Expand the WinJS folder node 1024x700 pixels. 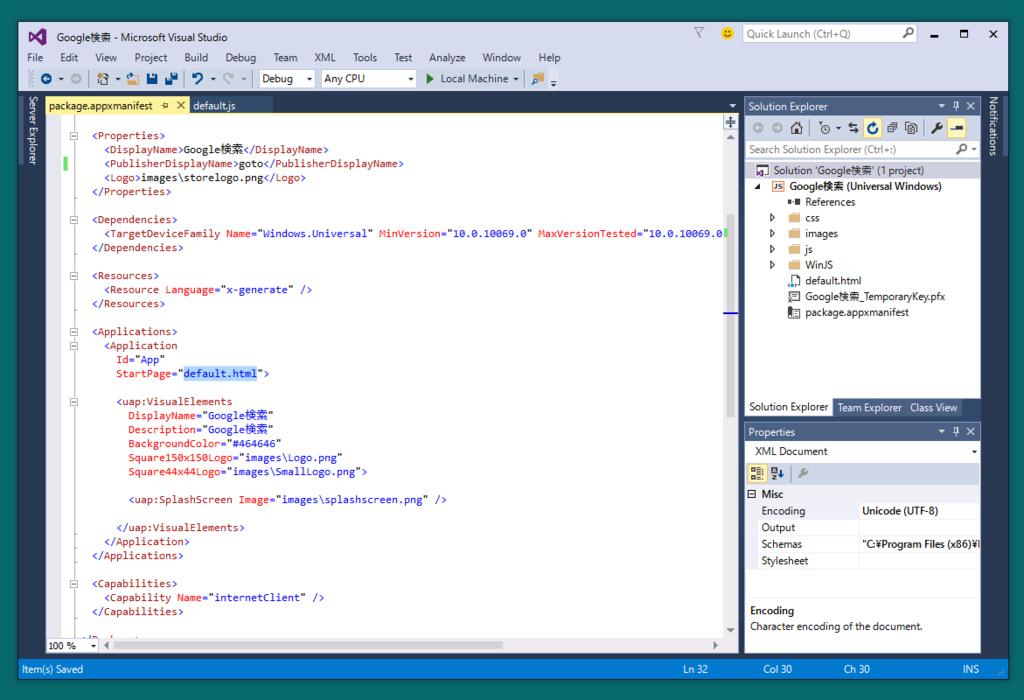pos(772,265)
